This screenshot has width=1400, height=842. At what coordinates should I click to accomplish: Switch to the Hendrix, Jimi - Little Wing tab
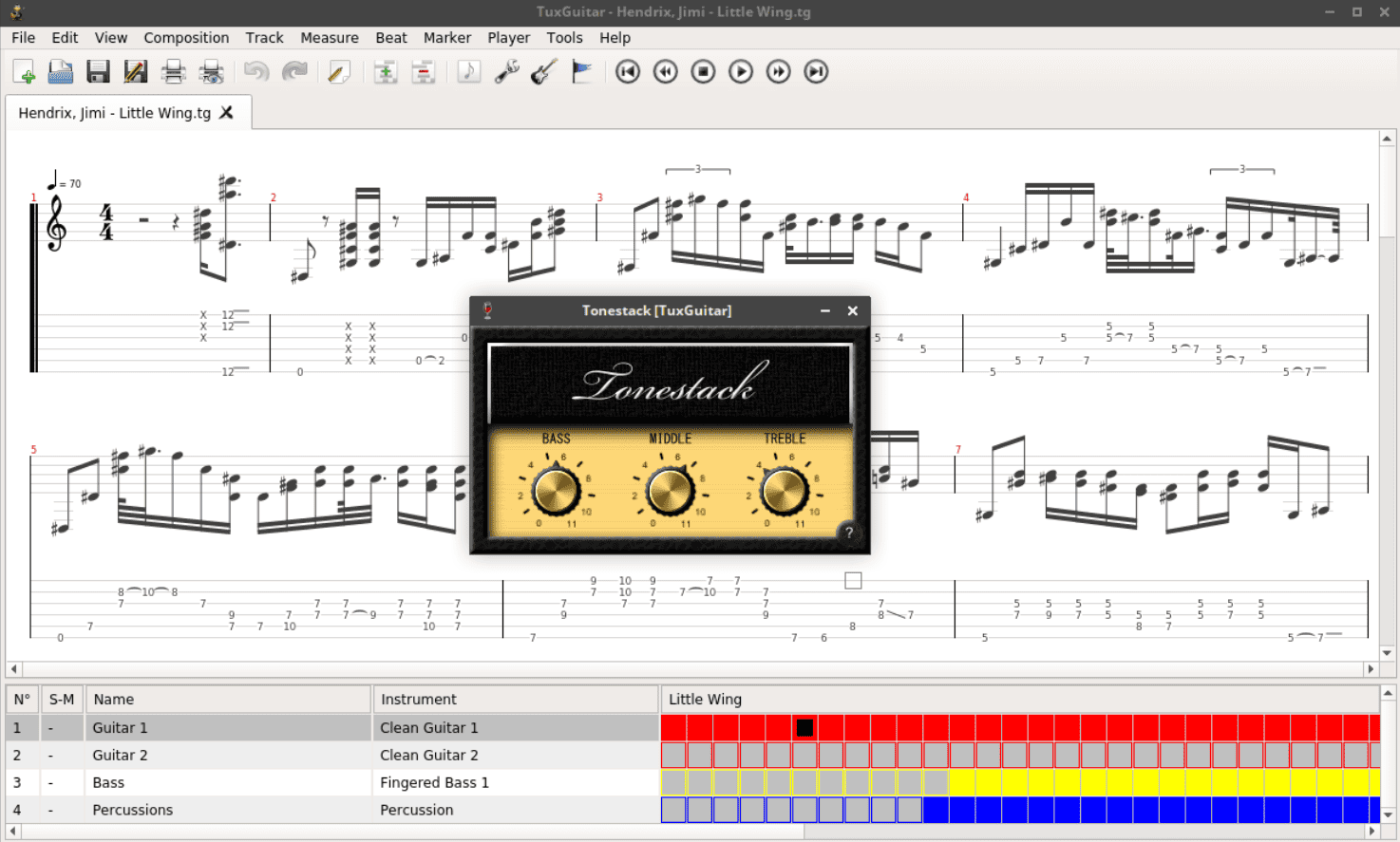pyautogui.click(x=114, y=111)
